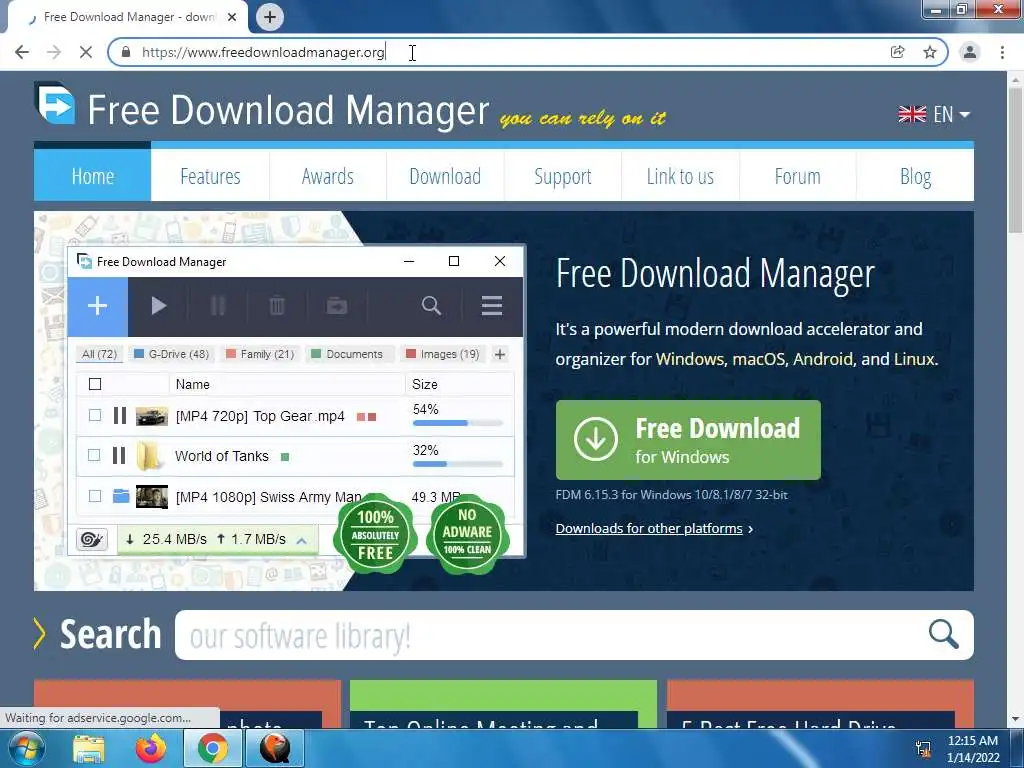Click the browser back arrow
Screen dimensions: 1024x768
[22, 52]
